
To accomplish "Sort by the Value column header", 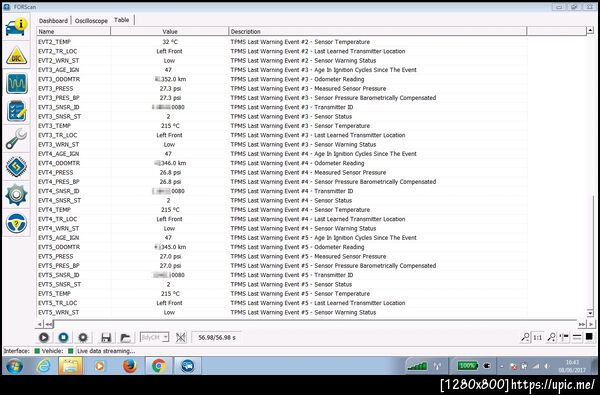I will coord(170,31).
